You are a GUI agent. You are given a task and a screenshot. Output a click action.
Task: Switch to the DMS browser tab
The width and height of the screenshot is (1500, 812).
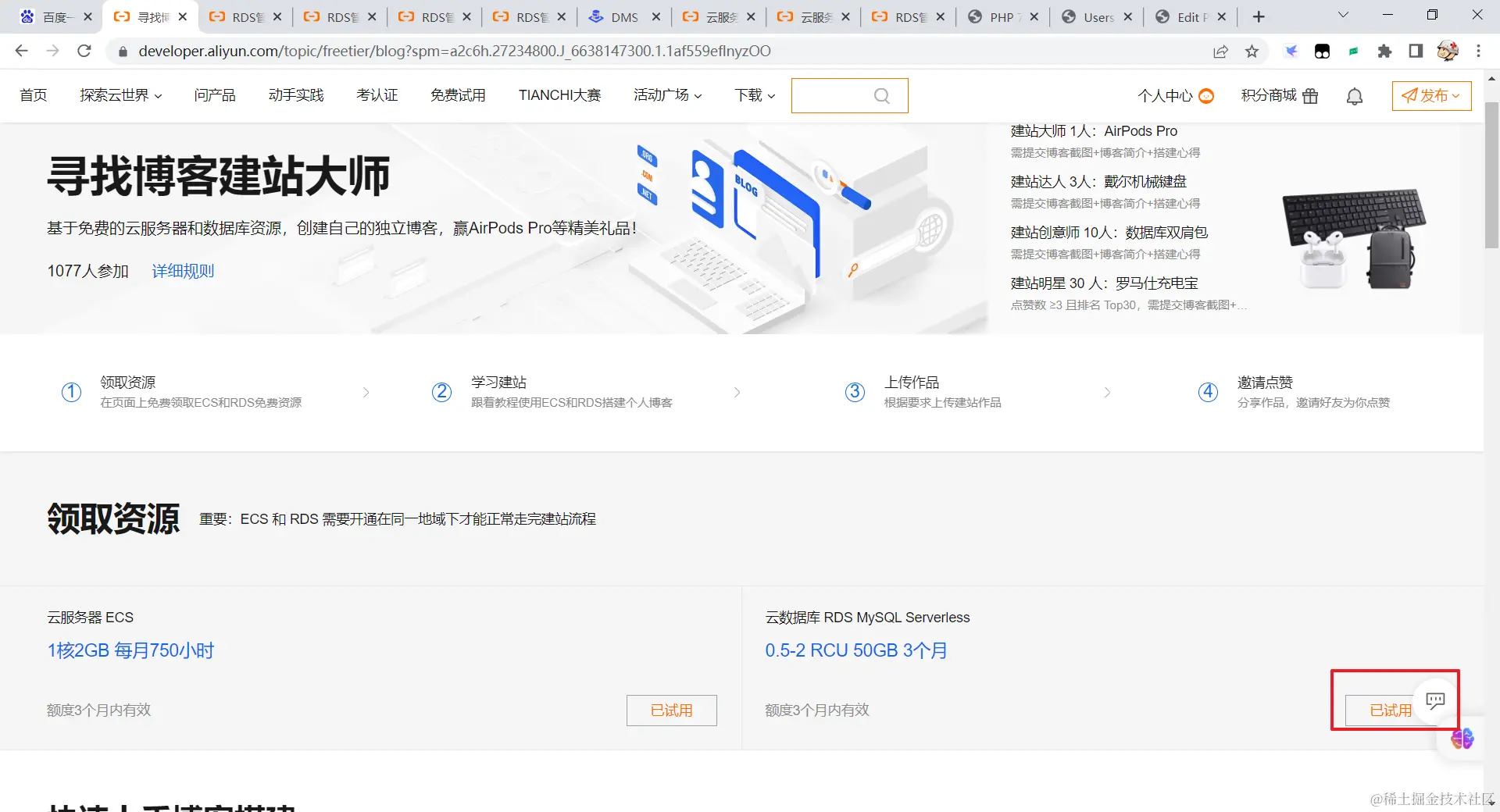(623, 16)
